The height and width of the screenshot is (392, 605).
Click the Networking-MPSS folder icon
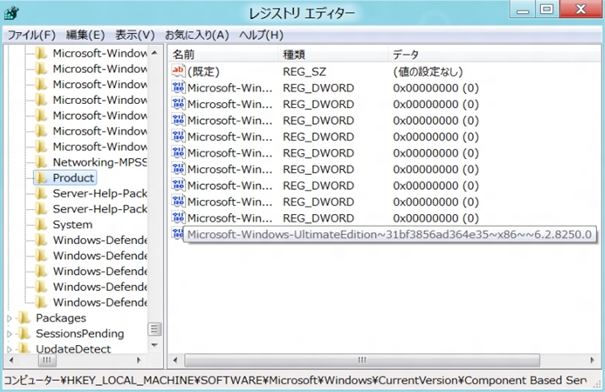click(x=41, y=162)
